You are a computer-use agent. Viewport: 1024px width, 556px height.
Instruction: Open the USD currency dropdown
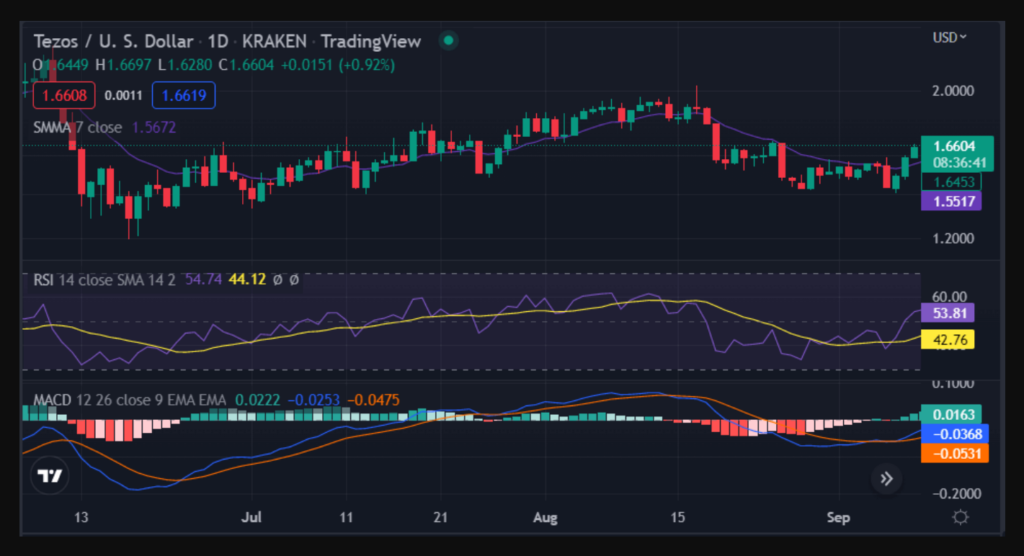point(949,38)
